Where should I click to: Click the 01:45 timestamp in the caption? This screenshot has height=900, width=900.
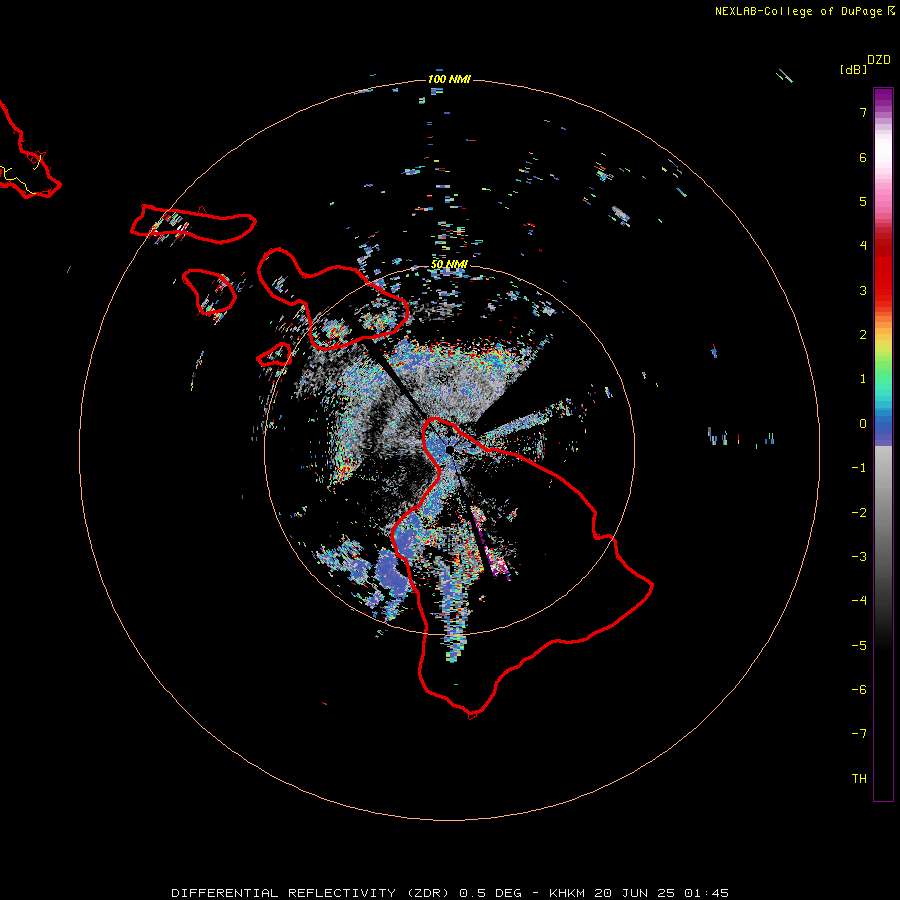(x=707, y=893)
